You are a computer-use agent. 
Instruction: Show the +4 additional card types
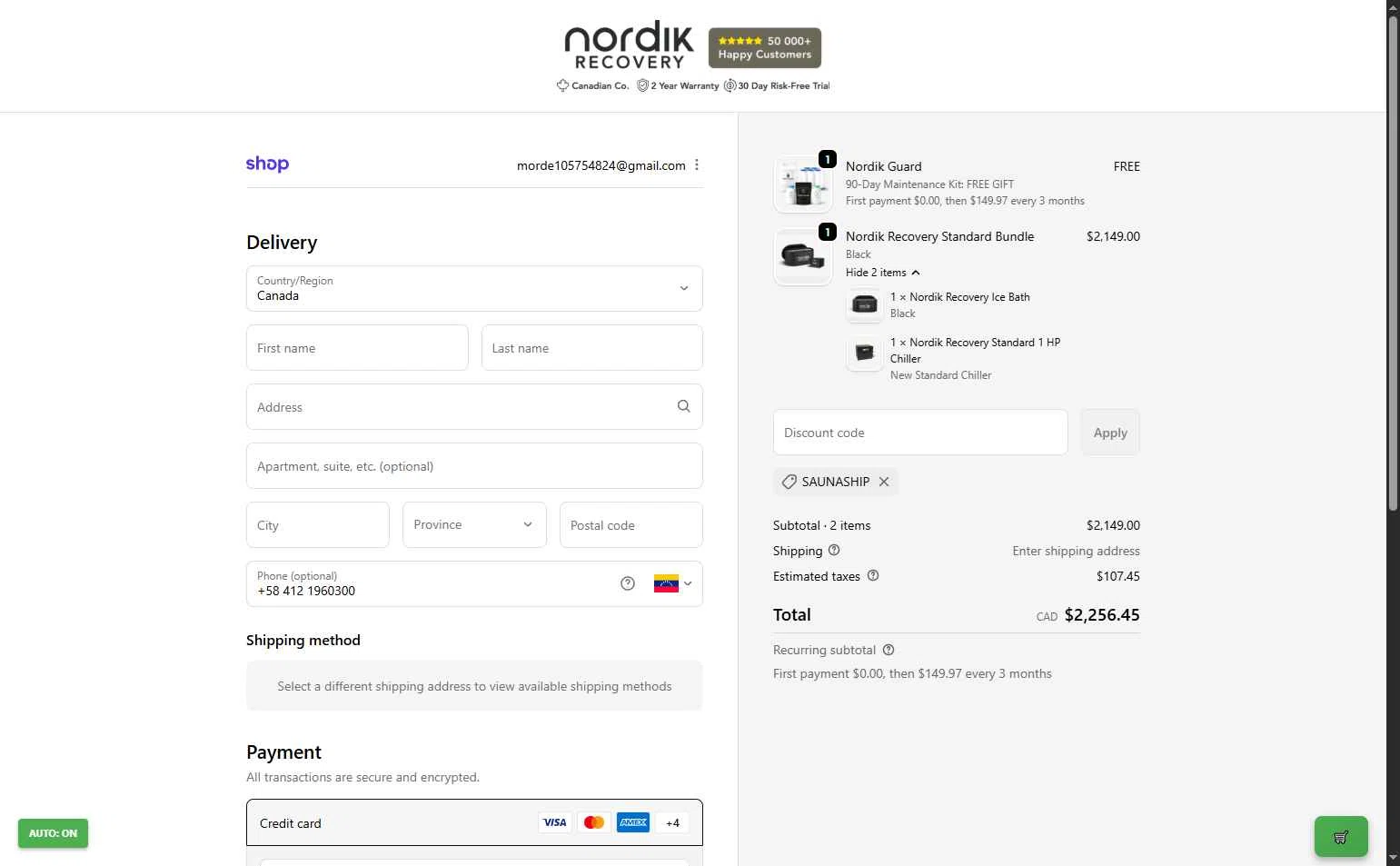tap(672, 822)
